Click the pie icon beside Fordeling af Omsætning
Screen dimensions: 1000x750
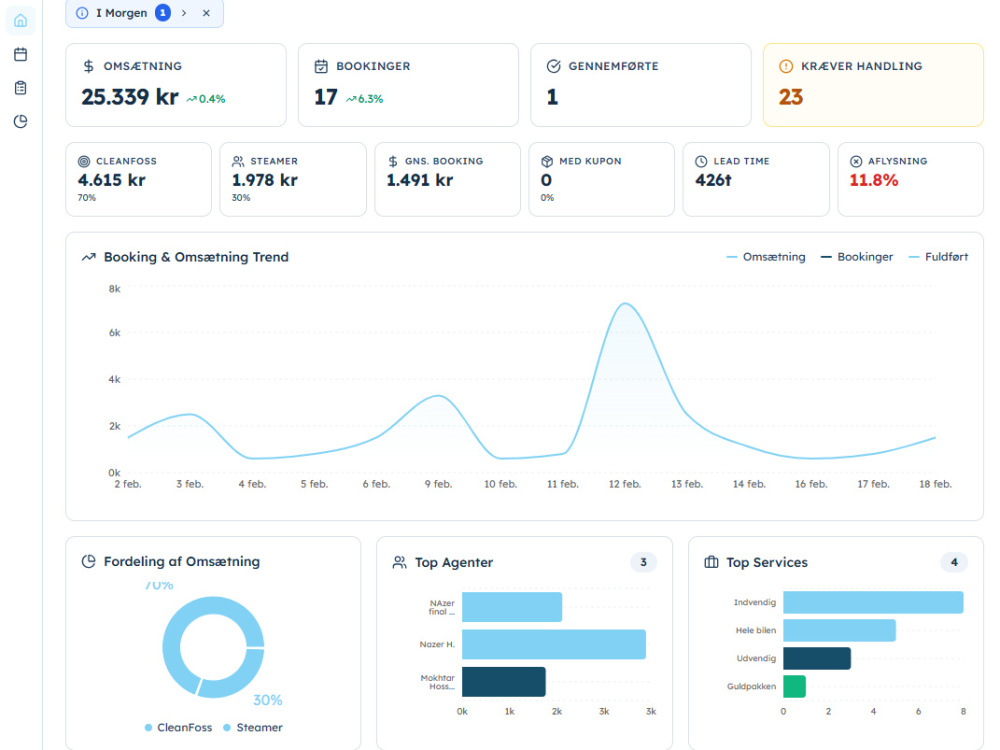89,561
